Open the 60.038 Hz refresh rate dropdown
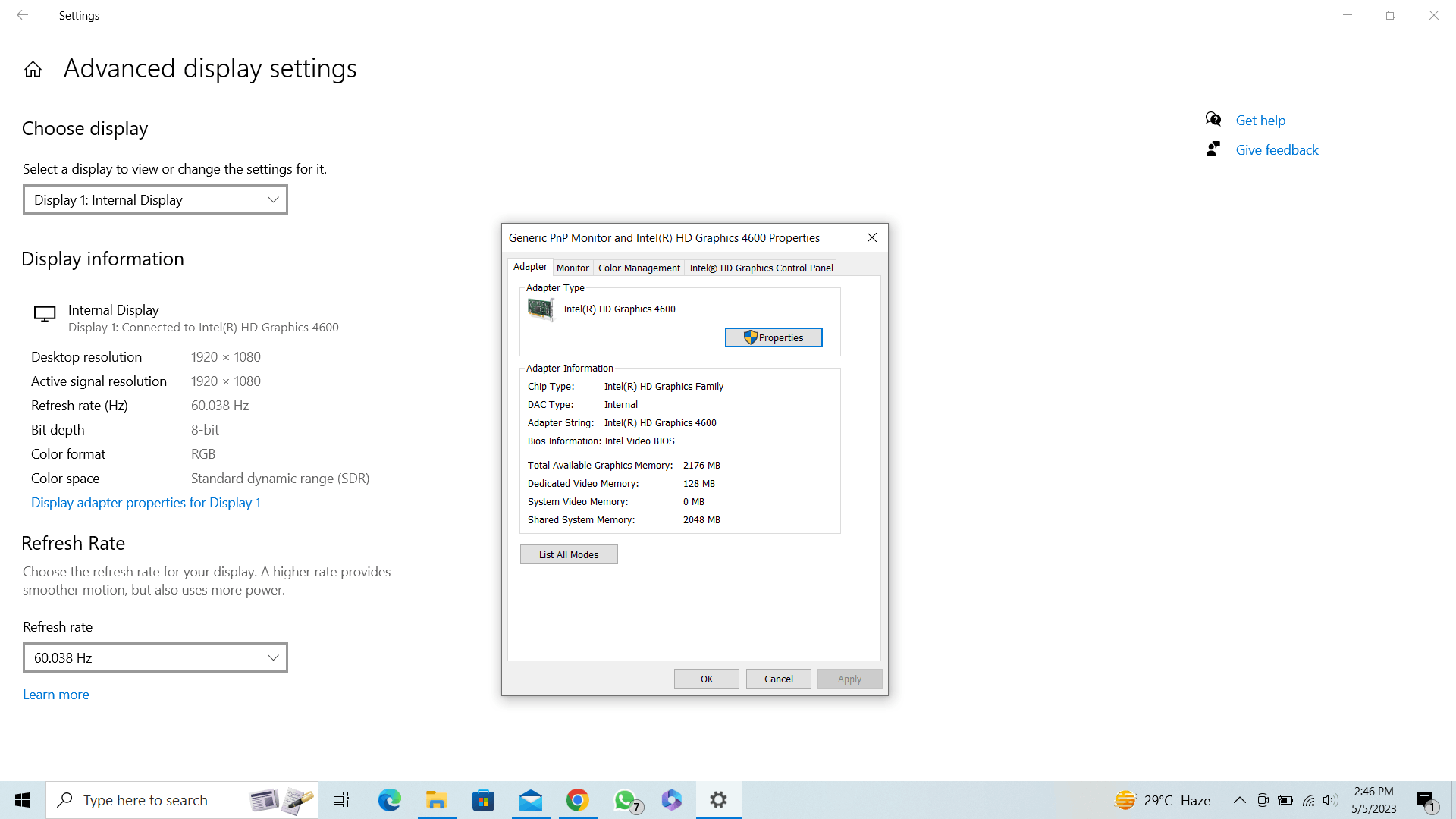The width and height of the screenshot is (1456, 819). pos(155,658)
